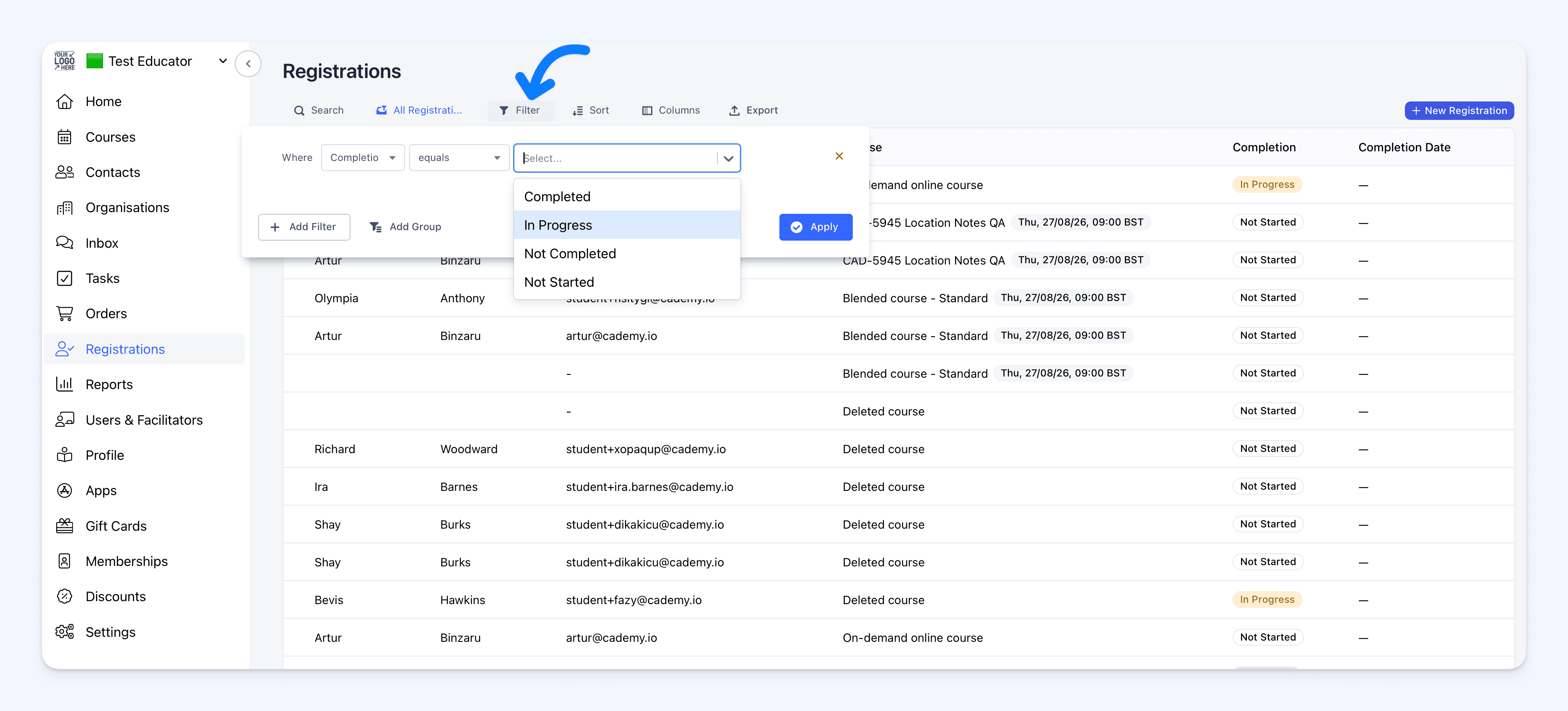Click the Reports bar chart icon

(x=65, y=384)
